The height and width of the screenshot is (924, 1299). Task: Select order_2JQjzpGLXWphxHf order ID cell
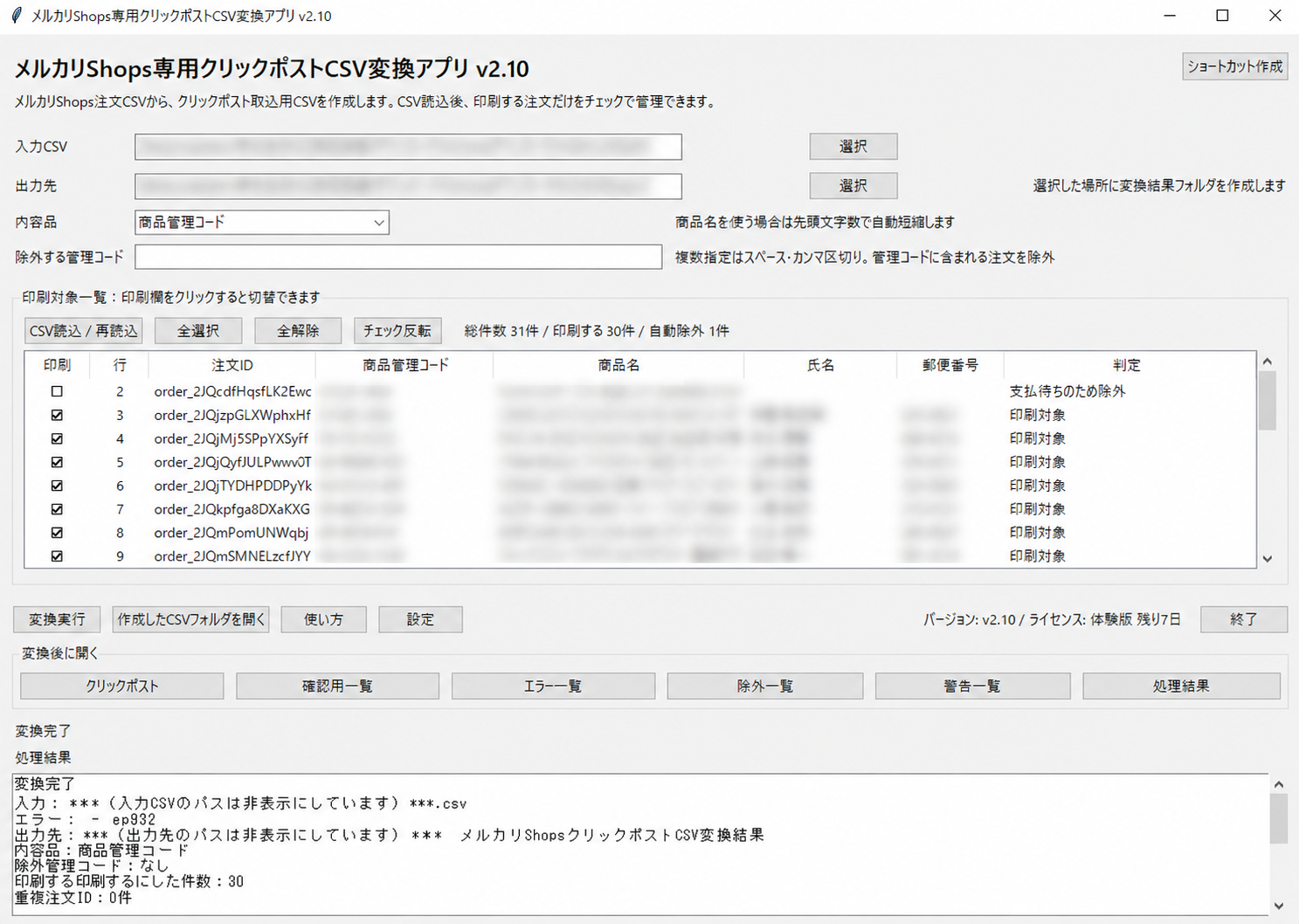pos(232,415)
